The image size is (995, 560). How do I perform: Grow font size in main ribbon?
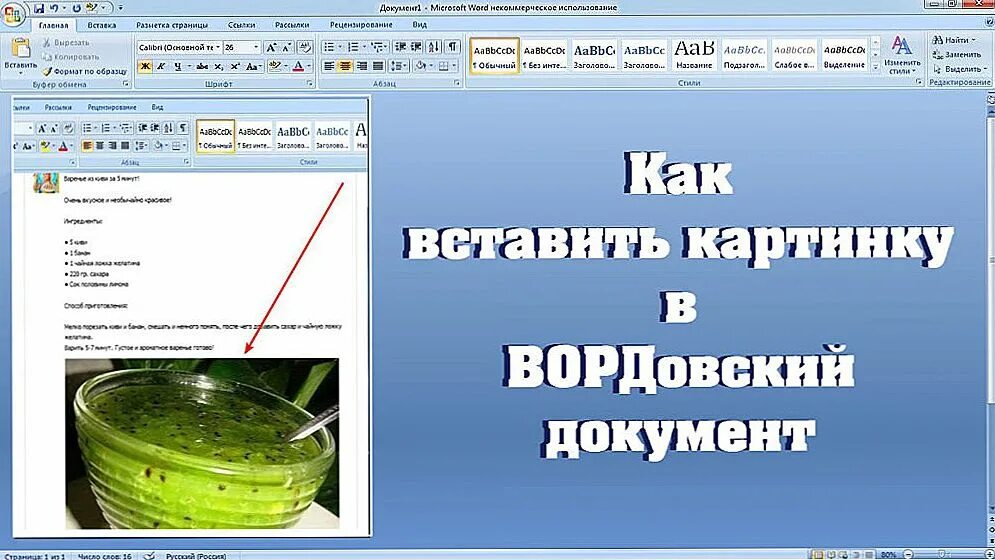pos(271,48)
